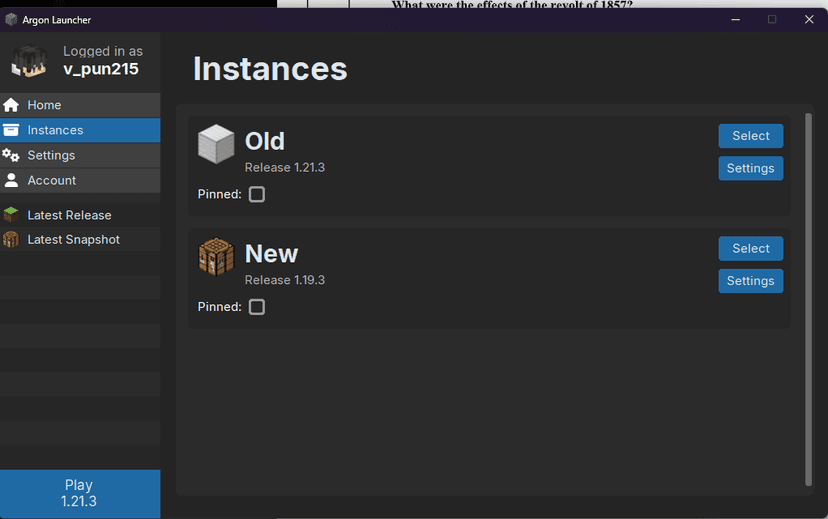
Task: Select the Old instance
Action: tap(750, 136)
